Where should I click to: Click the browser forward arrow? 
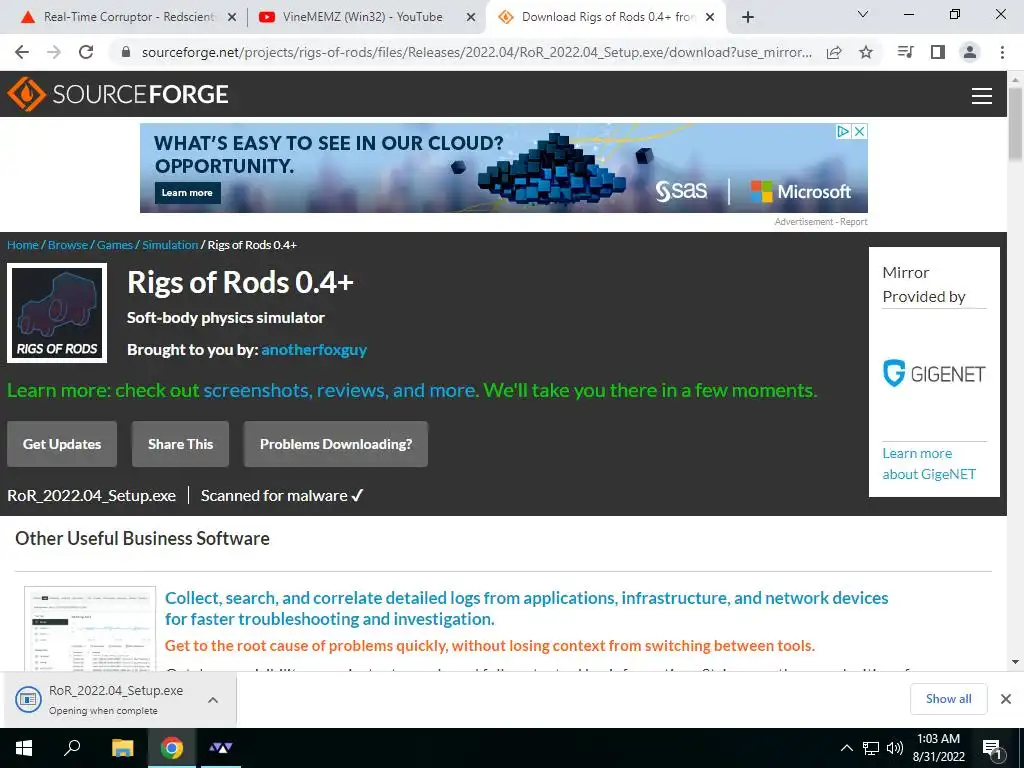(54, 52)
